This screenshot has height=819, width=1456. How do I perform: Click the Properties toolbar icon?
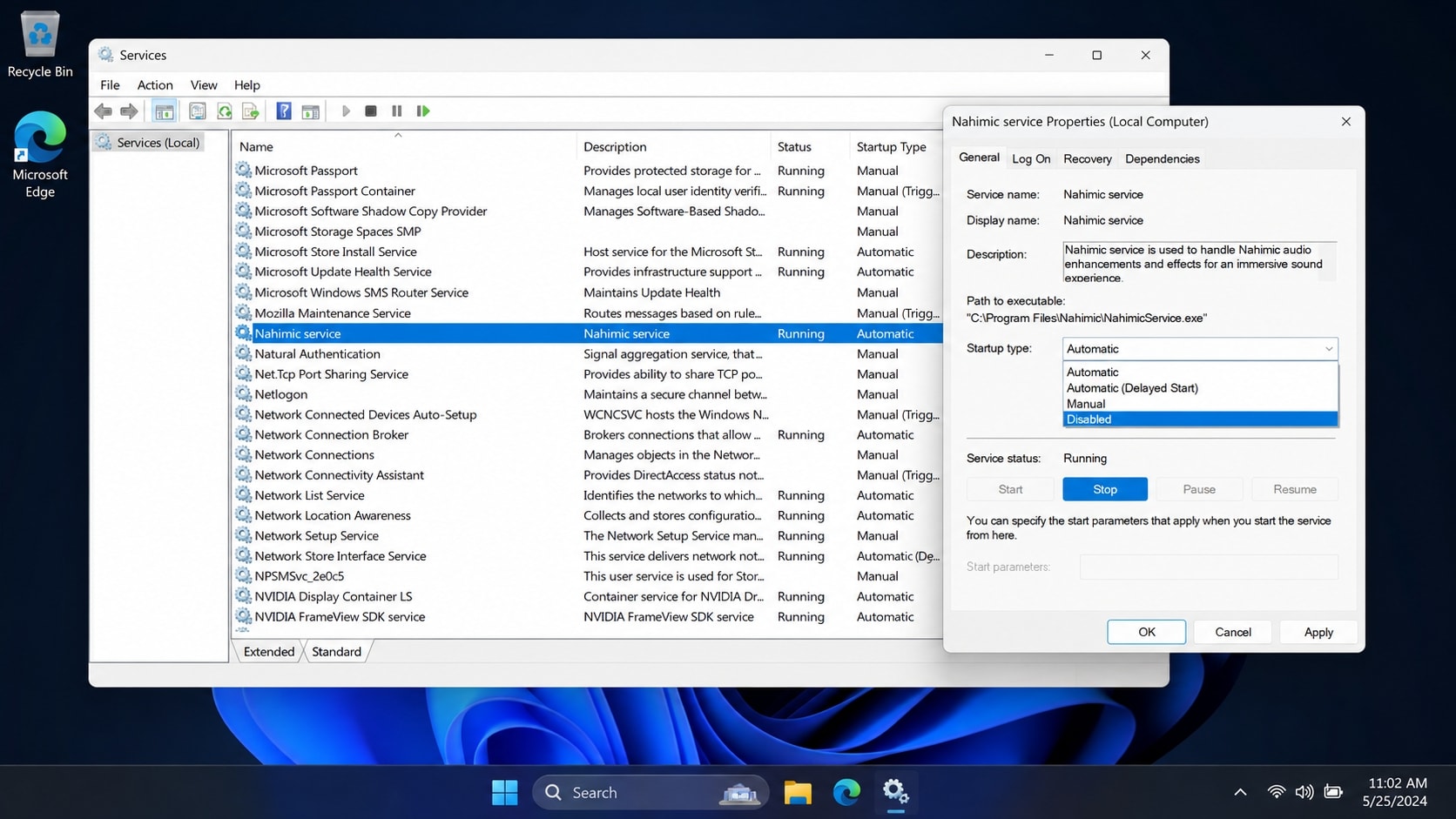click(x=198, y=111)
